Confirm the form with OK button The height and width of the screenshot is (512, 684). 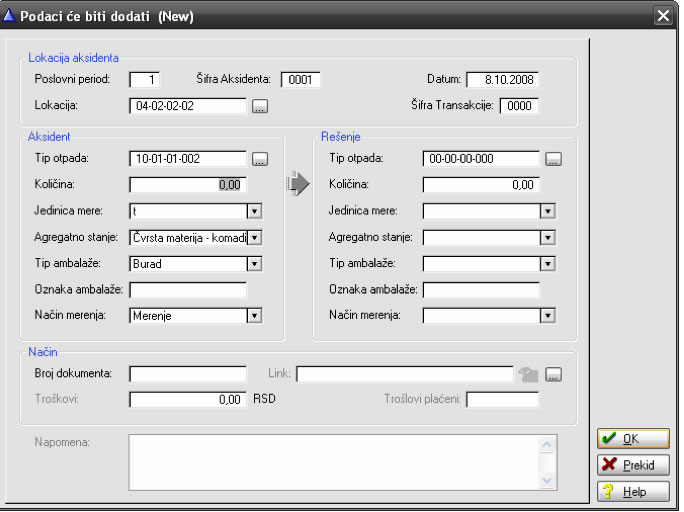click(633, 439)
